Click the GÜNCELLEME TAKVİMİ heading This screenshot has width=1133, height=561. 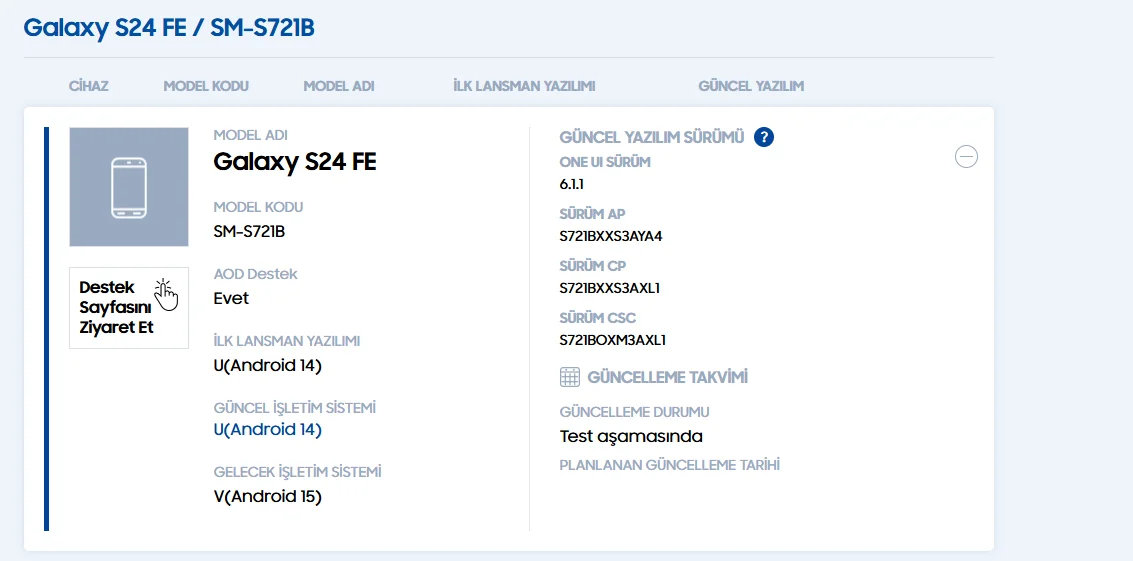[x=667, y=377]
